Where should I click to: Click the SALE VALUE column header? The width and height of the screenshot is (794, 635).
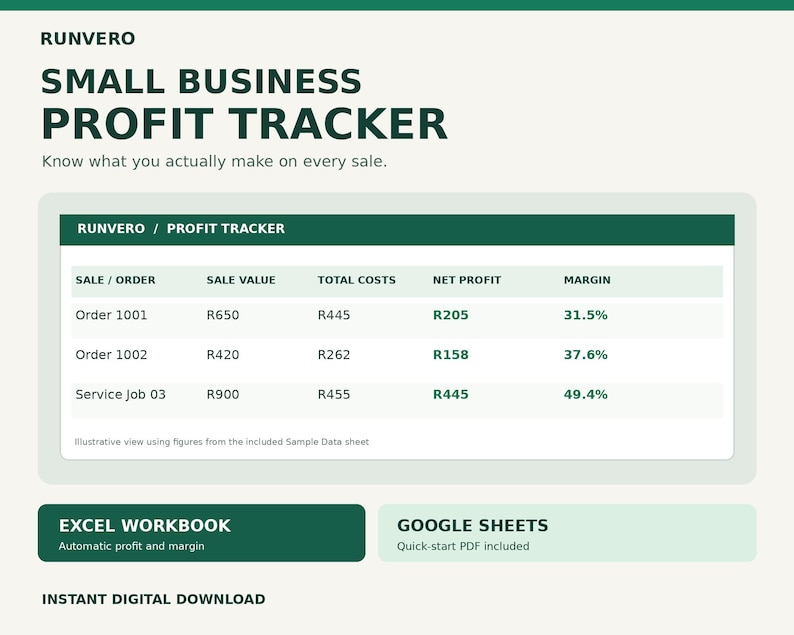(241, 280)
